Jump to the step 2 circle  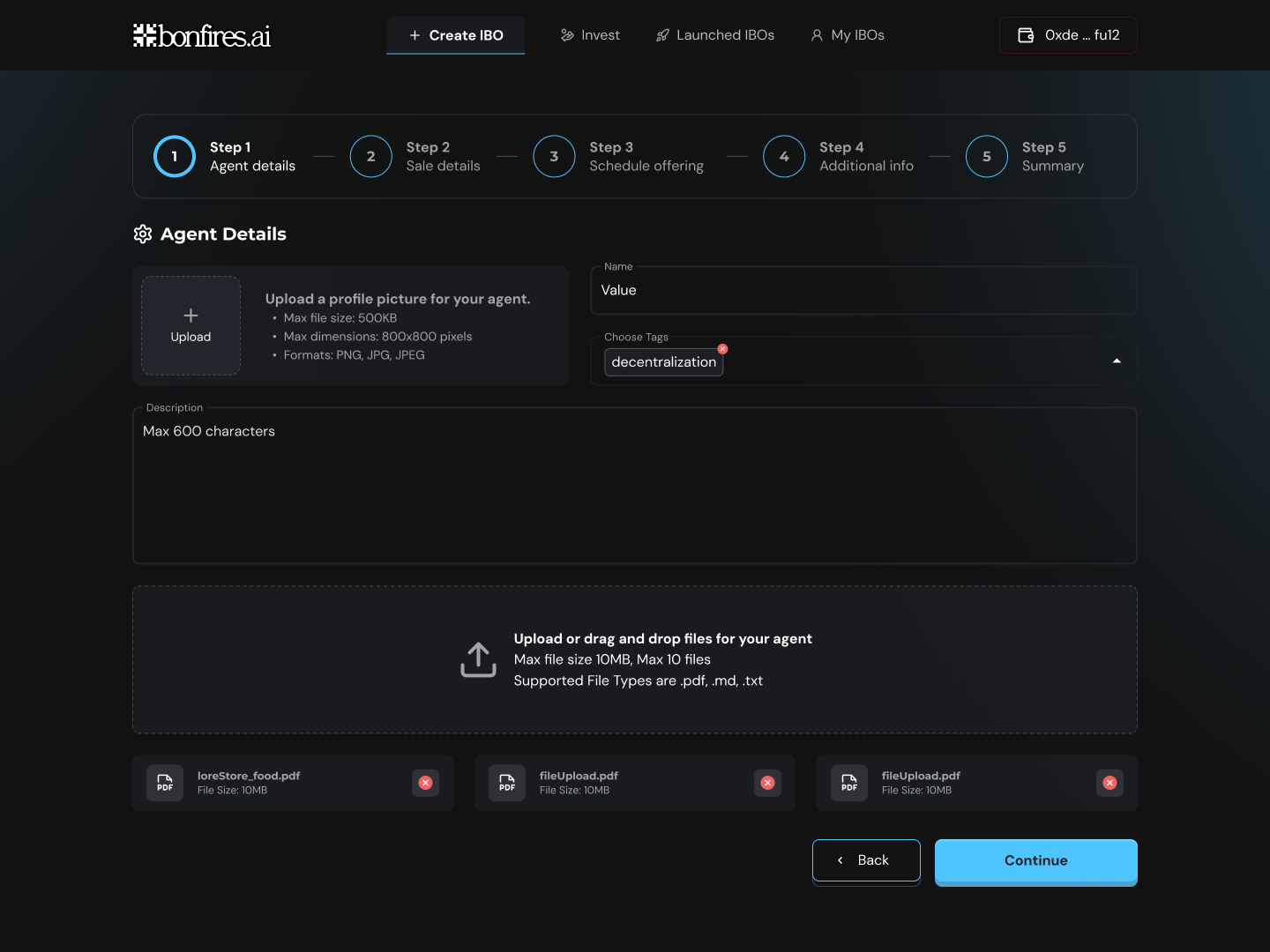click(371, 156)
